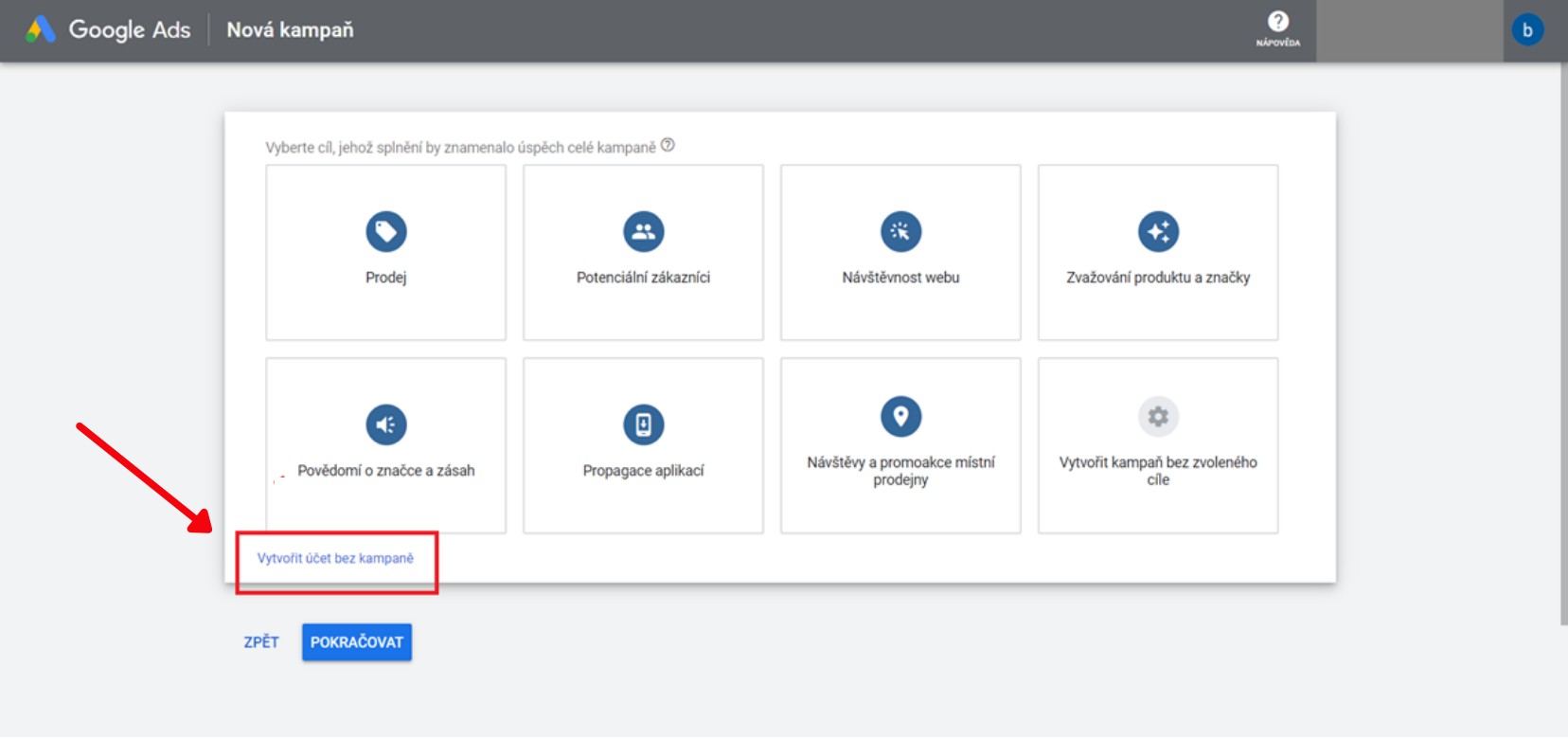1568x739 pixels.
Task: Select the Propagace aplikací phone icon
Action: (643, 424)
